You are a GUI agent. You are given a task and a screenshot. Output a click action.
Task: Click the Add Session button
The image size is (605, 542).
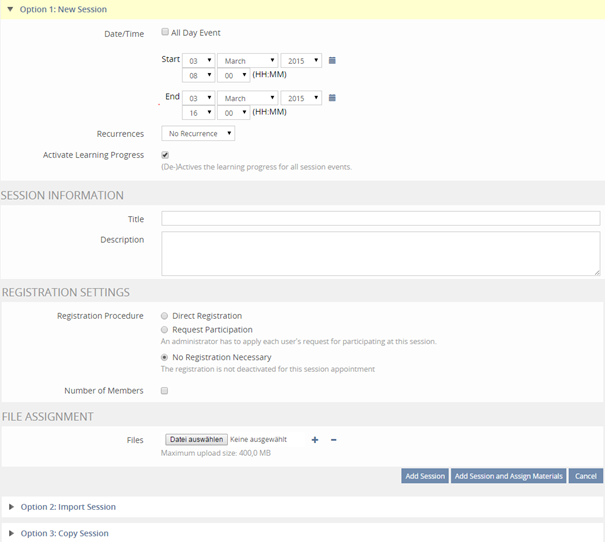424,476
